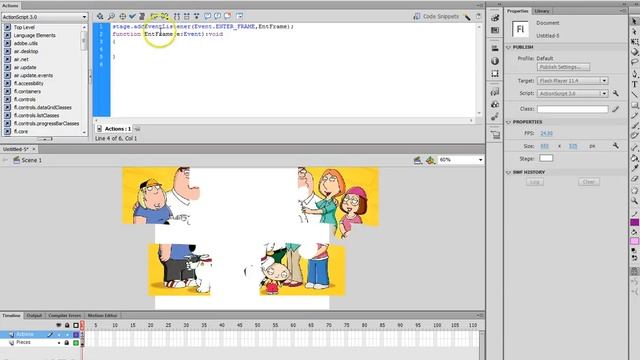Click Show/Hide toolbox icon

(x=239, y=16)
